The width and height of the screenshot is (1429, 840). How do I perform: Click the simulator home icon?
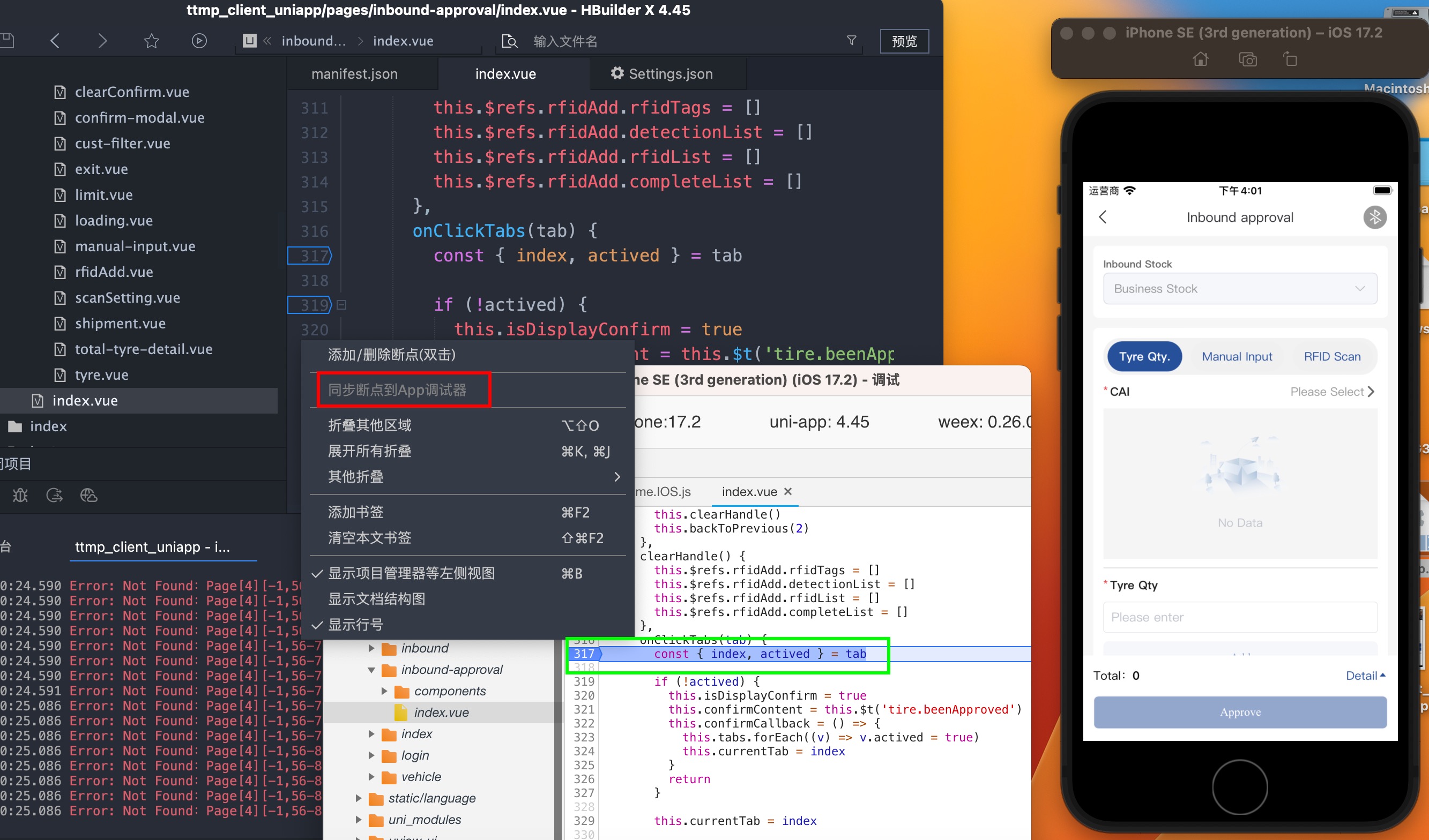pyautogui.click(x=1201, y=59)
